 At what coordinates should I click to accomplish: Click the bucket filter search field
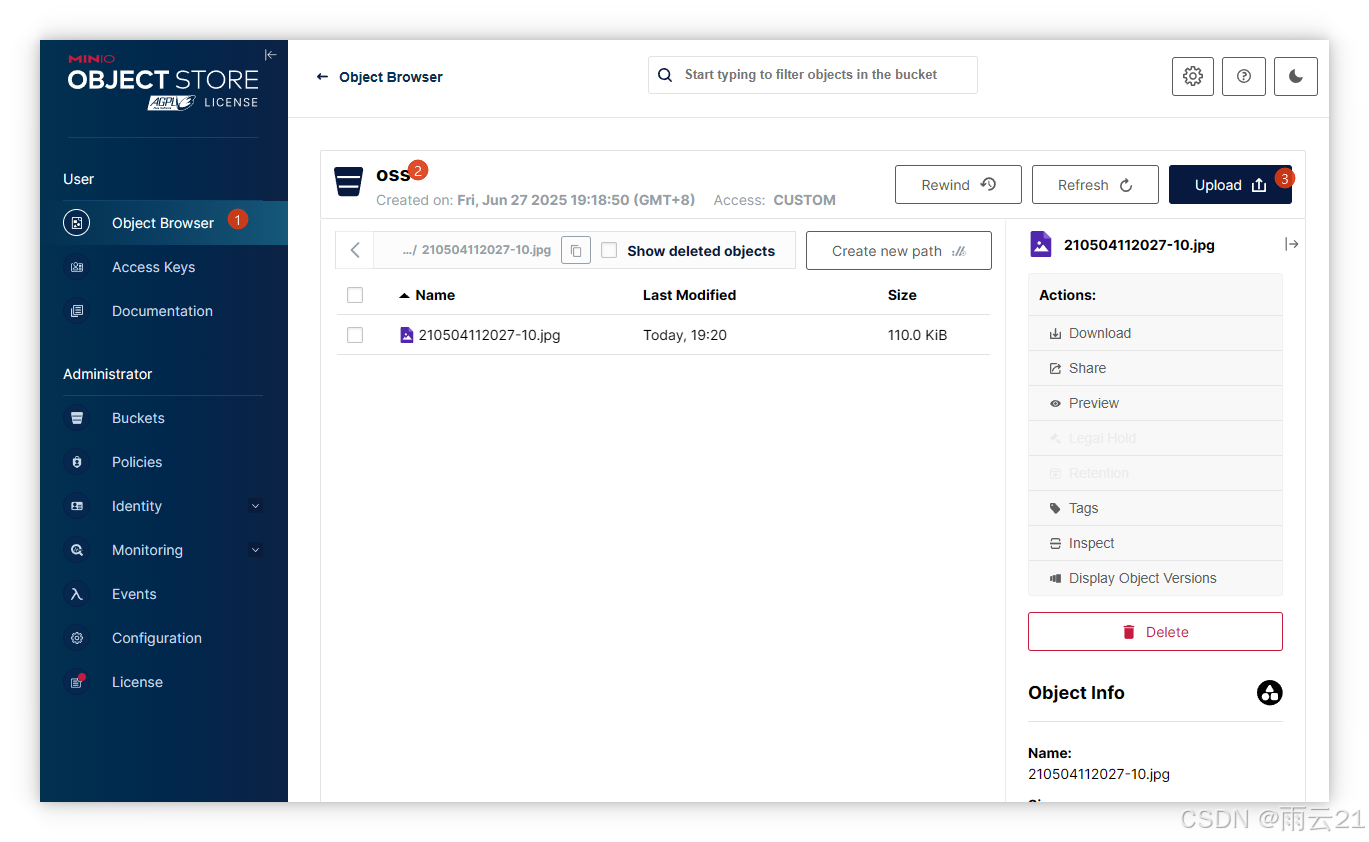tap(812, 74)
